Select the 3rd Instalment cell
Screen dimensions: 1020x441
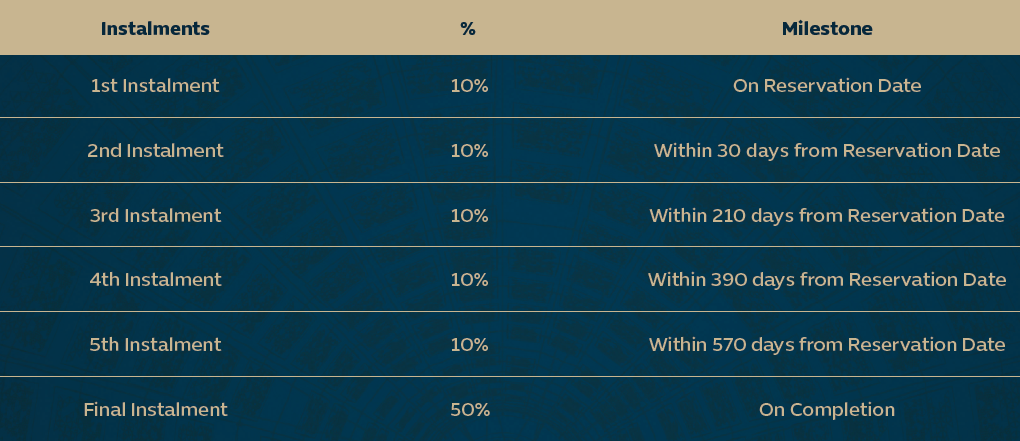[155, 215]
